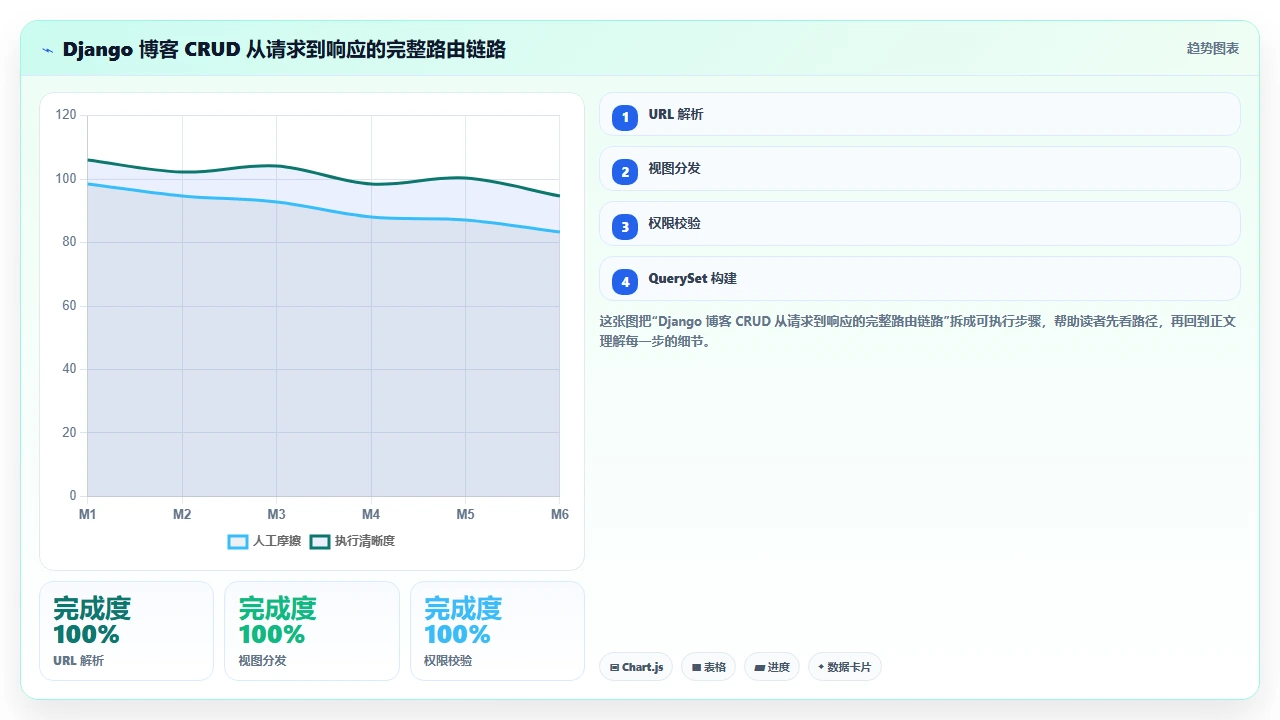Select the 视图分发 completion card
Viewport: 1280px width, 720px height.
312,631
